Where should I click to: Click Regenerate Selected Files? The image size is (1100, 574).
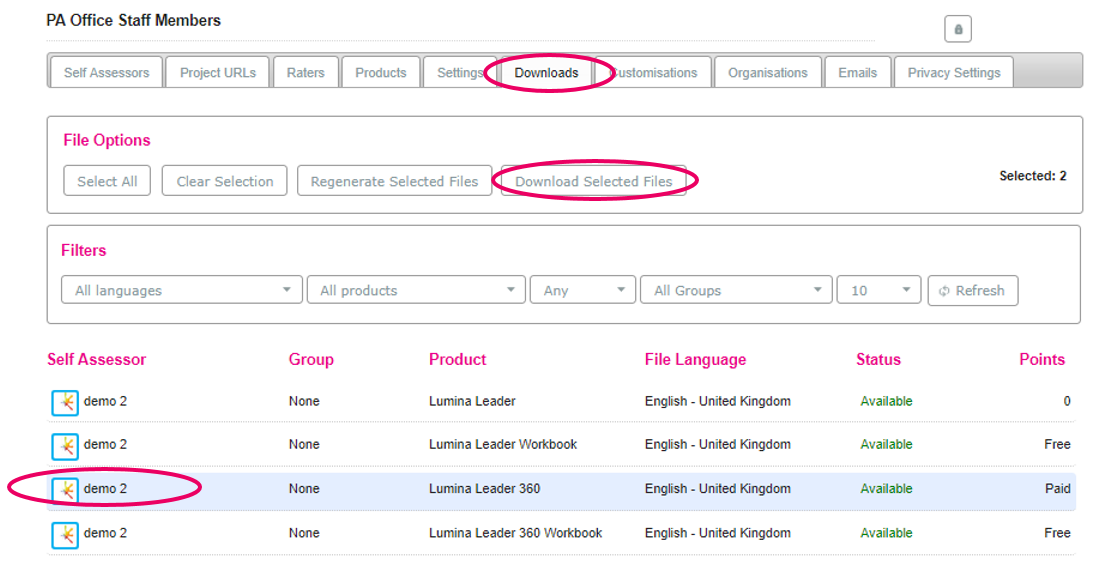point(394,181)
